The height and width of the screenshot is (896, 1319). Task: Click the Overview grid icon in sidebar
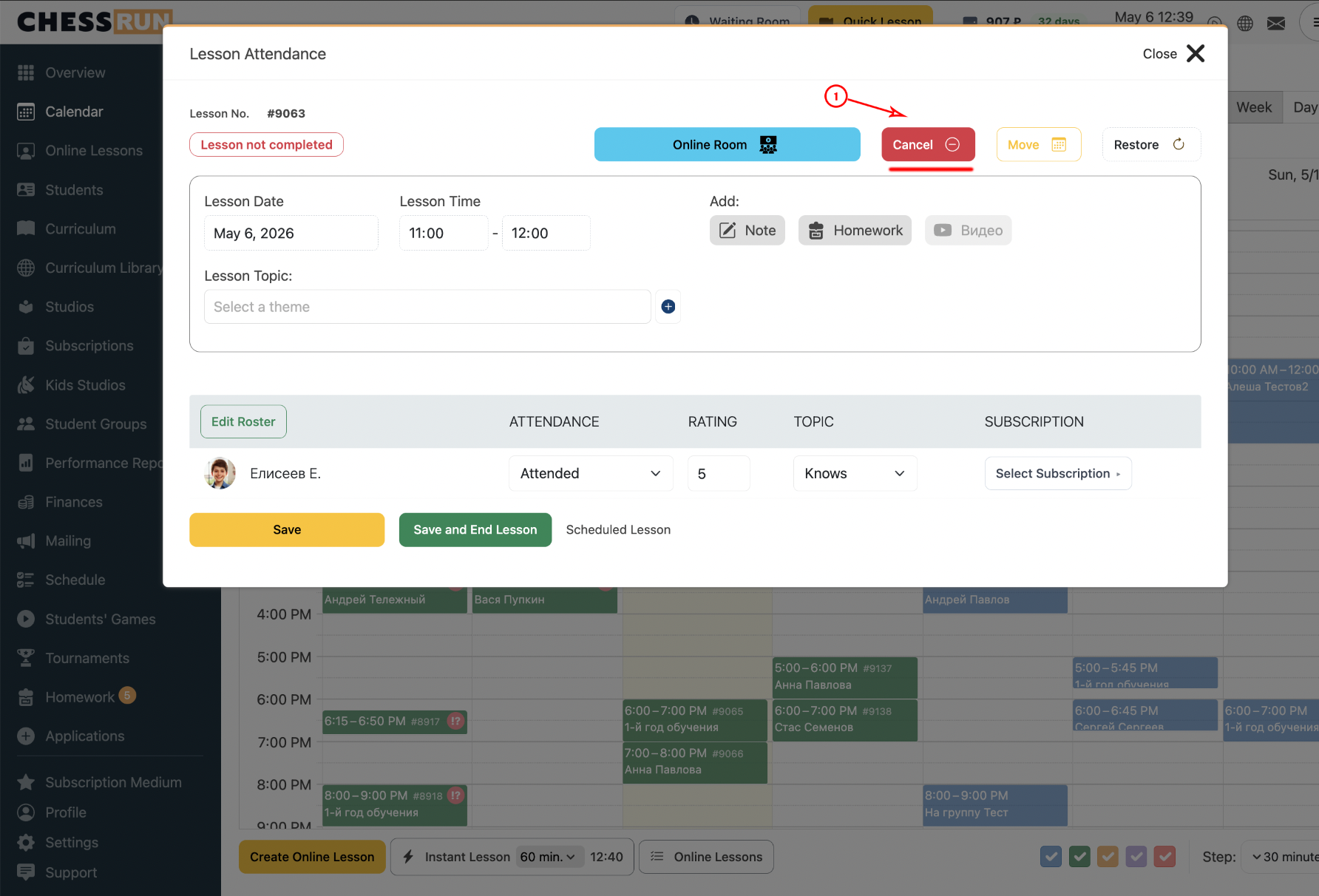click(x=26, y=72)
